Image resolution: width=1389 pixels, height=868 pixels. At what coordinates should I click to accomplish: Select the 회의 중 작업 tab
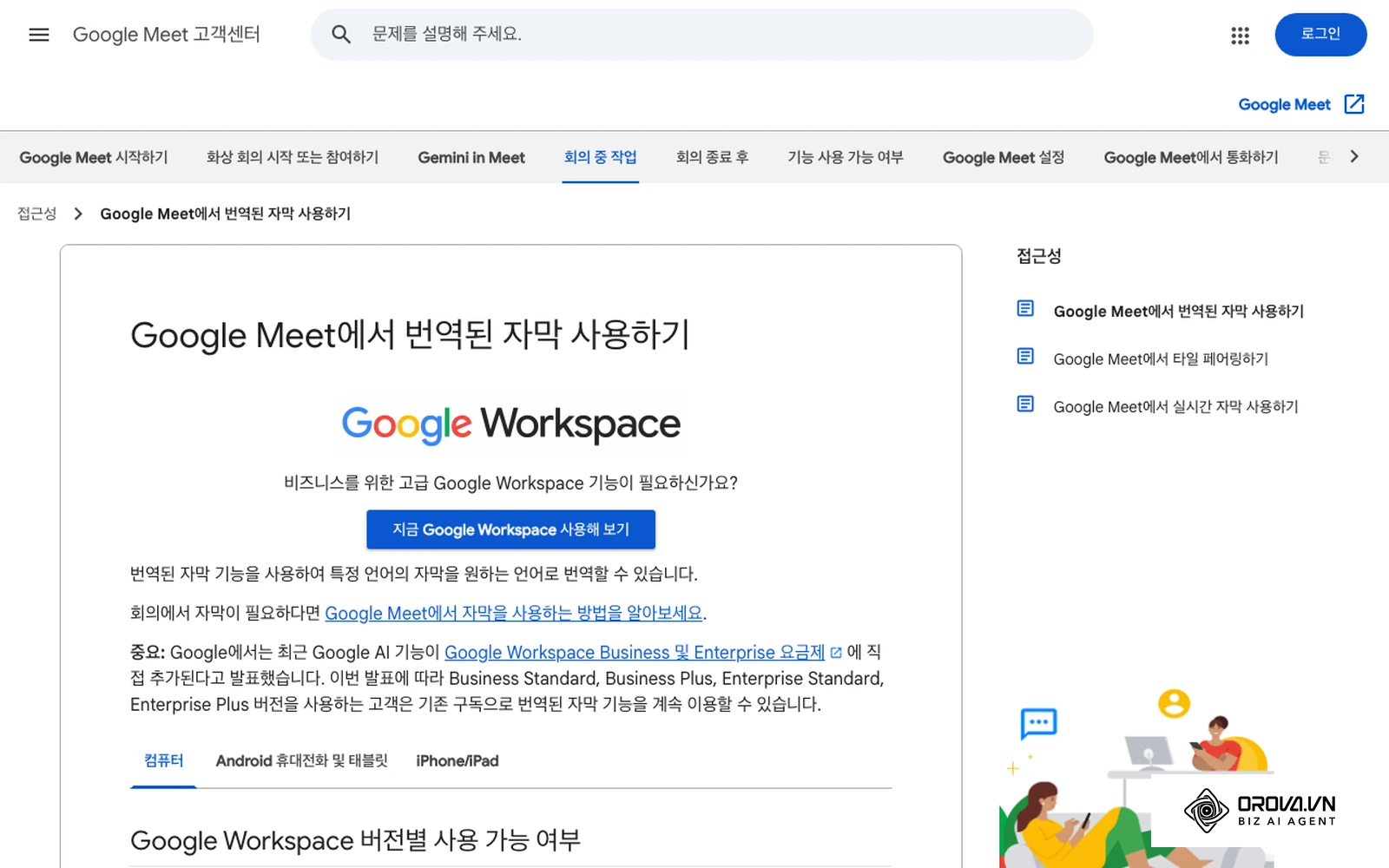(x=600, y=157)
